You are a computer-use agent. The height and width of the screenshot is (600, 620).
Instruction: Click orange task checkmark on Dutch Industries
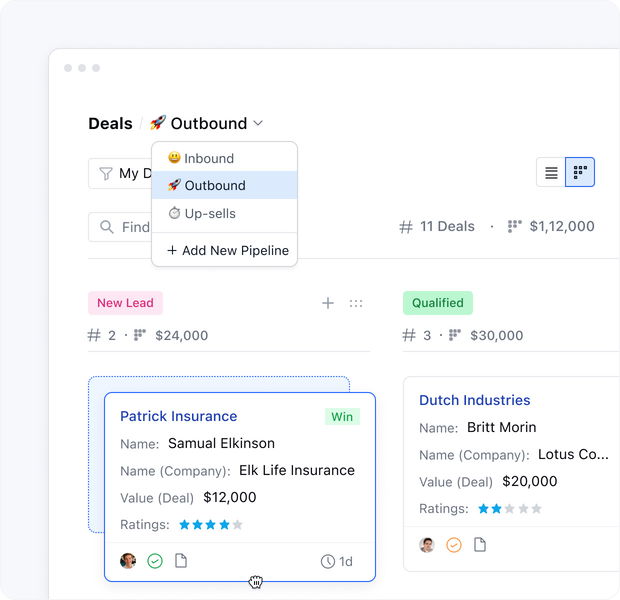454,545
